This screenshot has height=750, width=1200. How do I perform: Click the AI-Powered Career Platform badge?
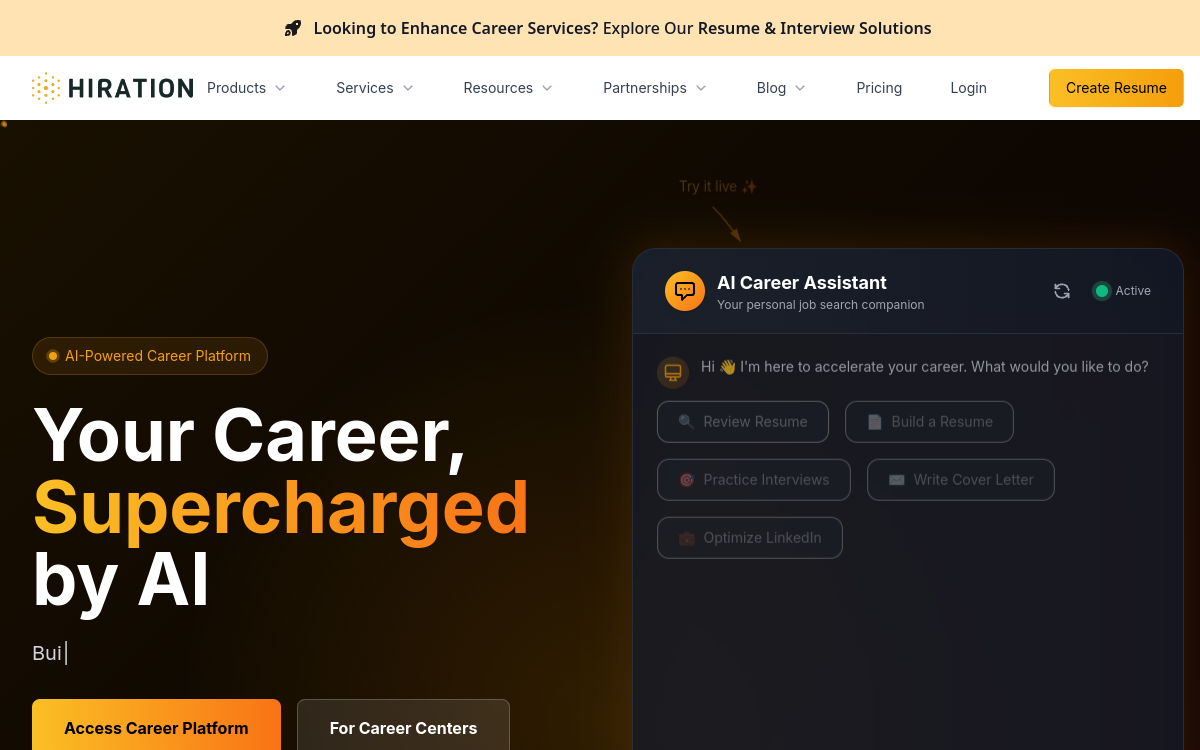coord(150,356)
